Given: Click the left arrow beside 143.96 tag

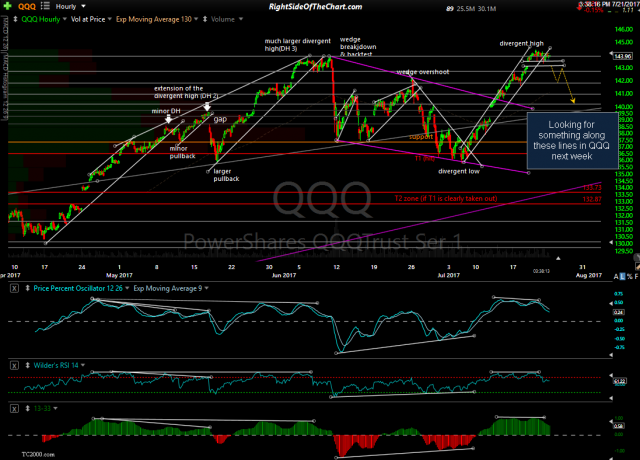Looking at the screenshot, I should click(611, 54).
